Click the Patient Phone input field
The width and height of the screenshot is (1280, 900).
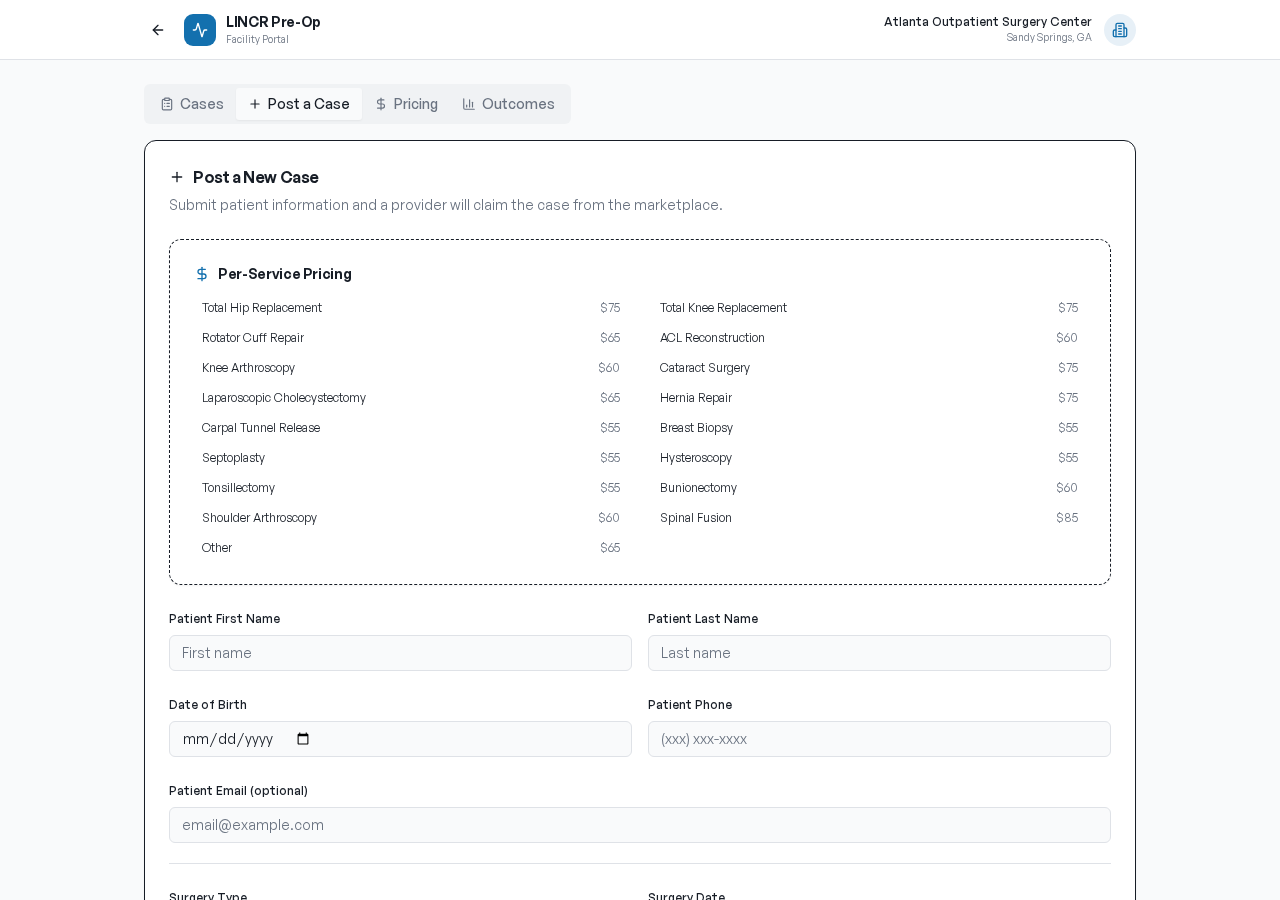coord(879,739)
